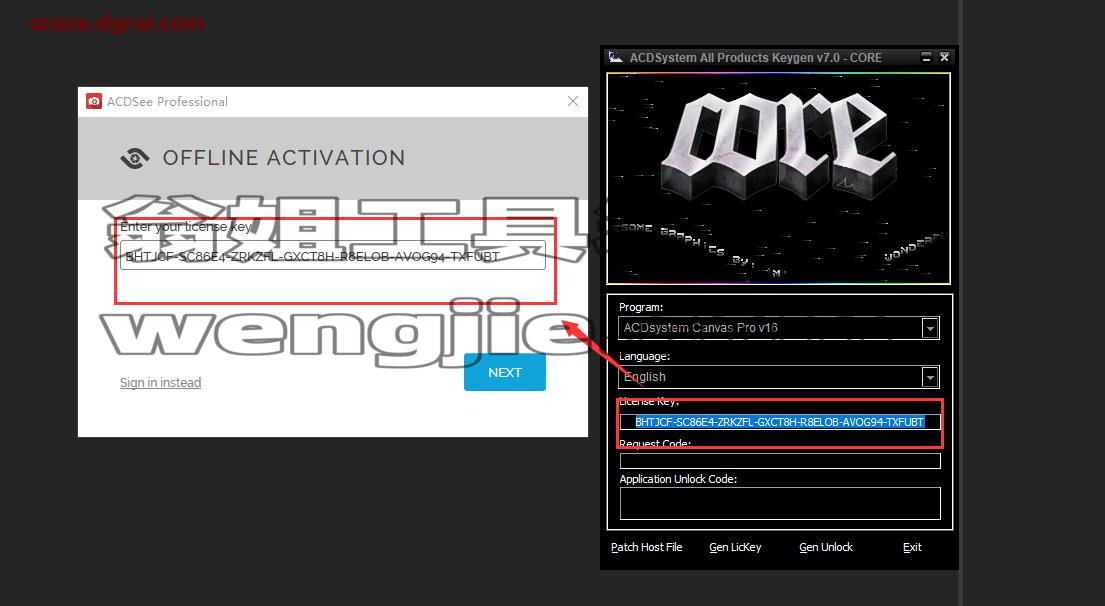Screen dimensions: 1105x606
Task: Select the ACDsystem Canvas Pro v16 combo box
Action: click(779, 328)
